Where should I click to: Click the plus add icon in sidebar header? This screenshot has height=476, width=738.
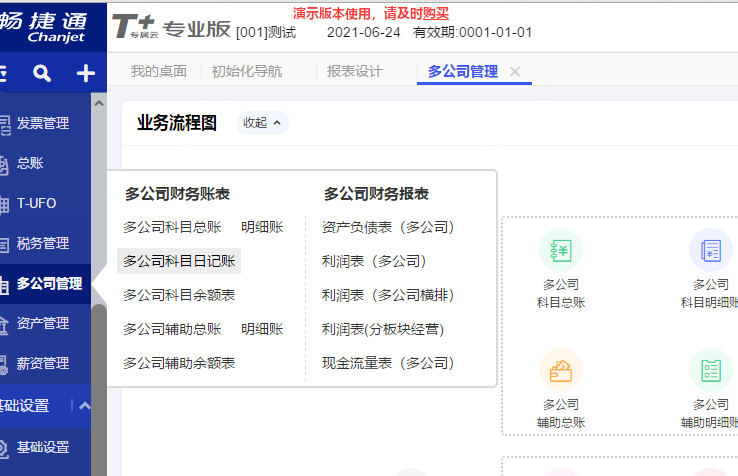(x=86, y=73)
